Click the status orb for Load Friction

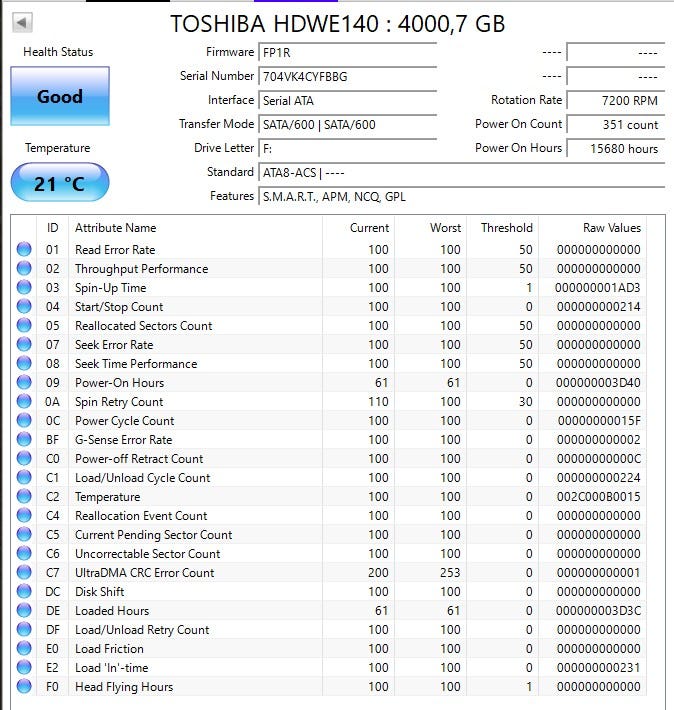tap(24, 648)
